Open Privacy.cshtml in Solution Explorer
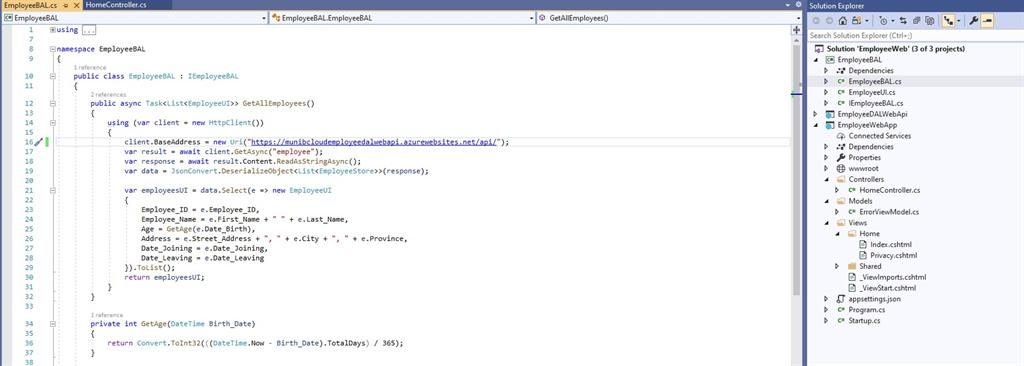Viewport: 1024px width, 366px height. point(893,256)
